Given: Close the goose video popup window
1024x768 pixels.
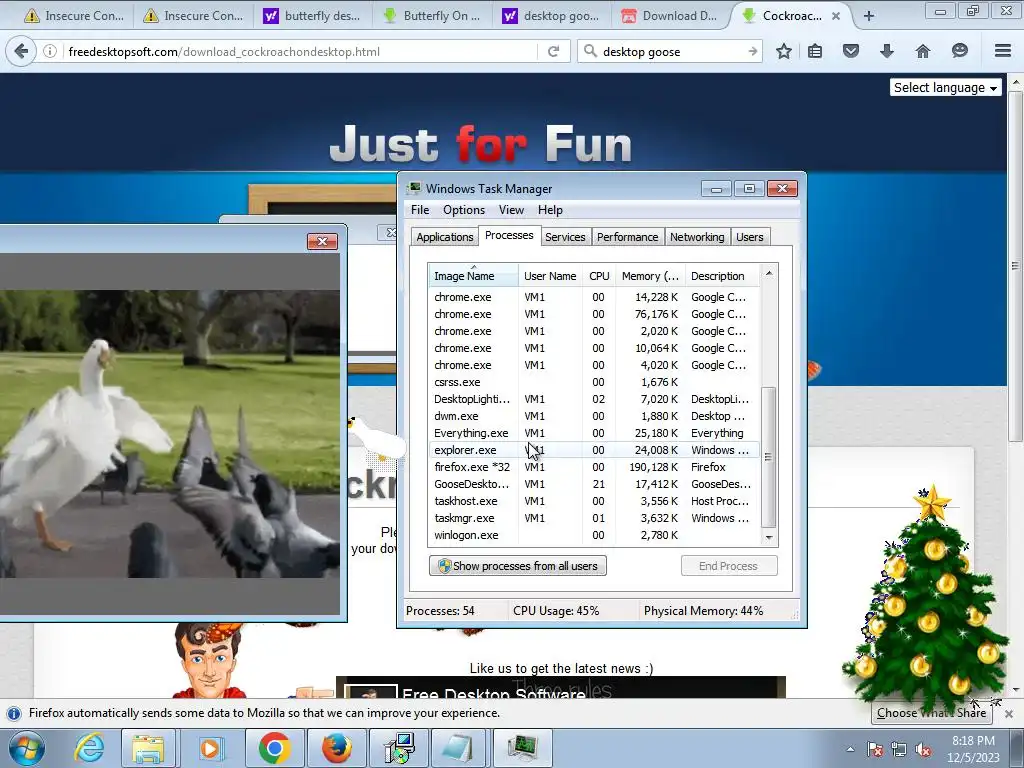Looking at the screenshot, I should [322, 241].
